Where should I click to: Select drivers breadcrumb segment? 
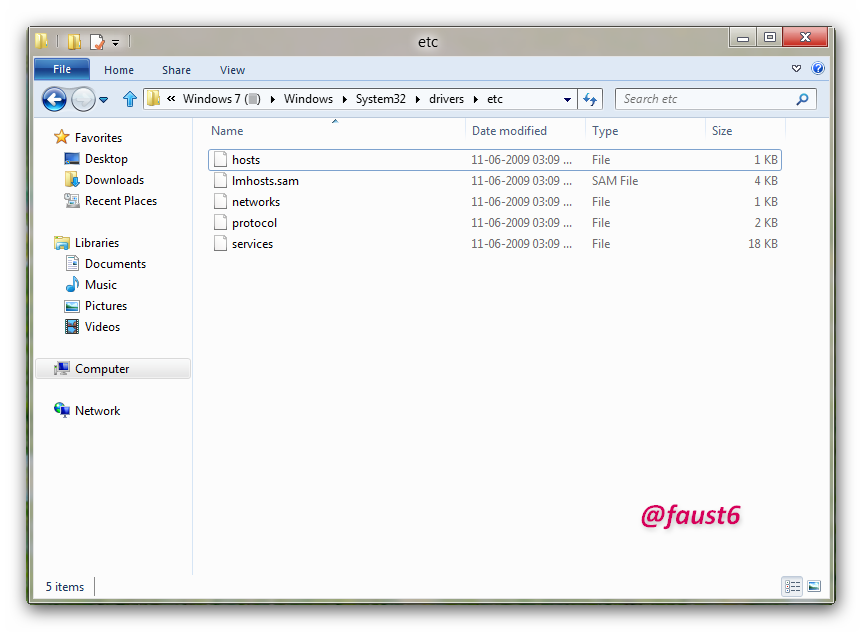446,99
